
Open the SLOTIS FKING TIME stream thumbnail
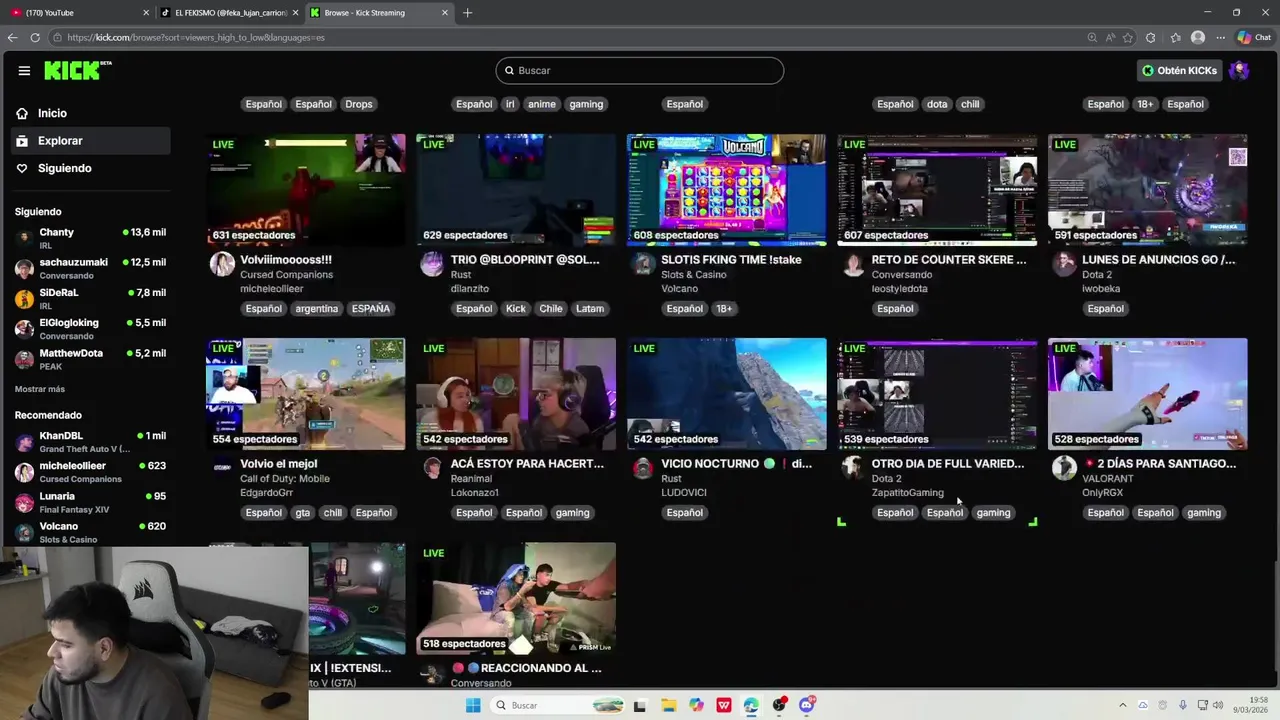tap(727, 190)
